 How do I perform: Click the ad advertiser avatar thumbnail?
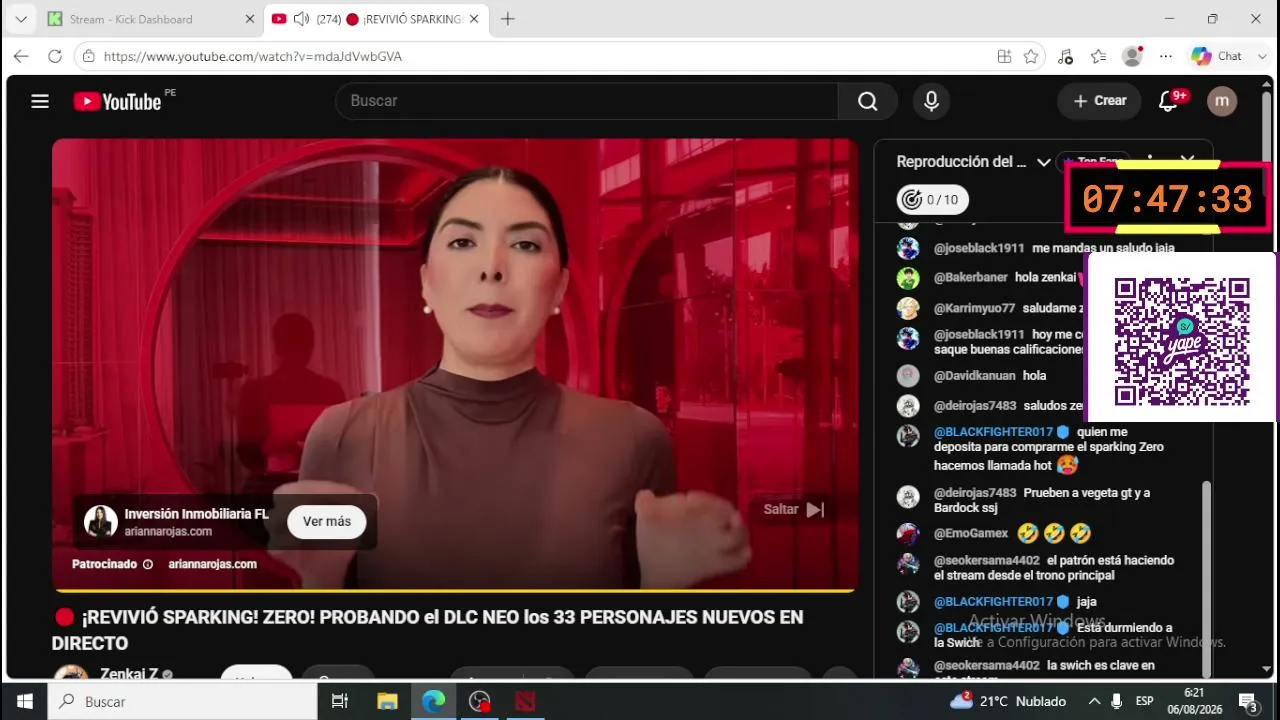[101, 521]
